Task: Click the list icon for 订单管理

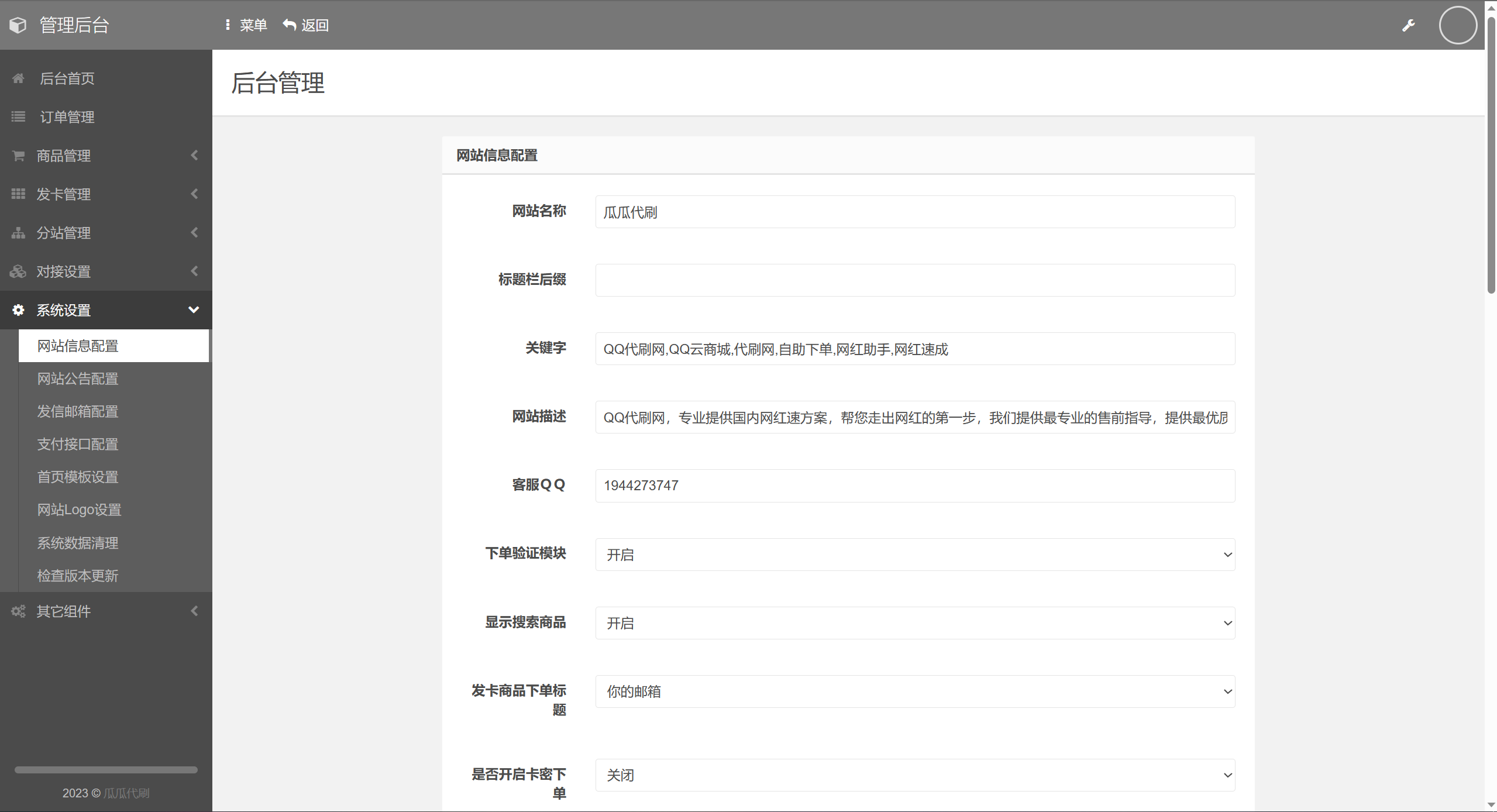Action: pos(18,117)
